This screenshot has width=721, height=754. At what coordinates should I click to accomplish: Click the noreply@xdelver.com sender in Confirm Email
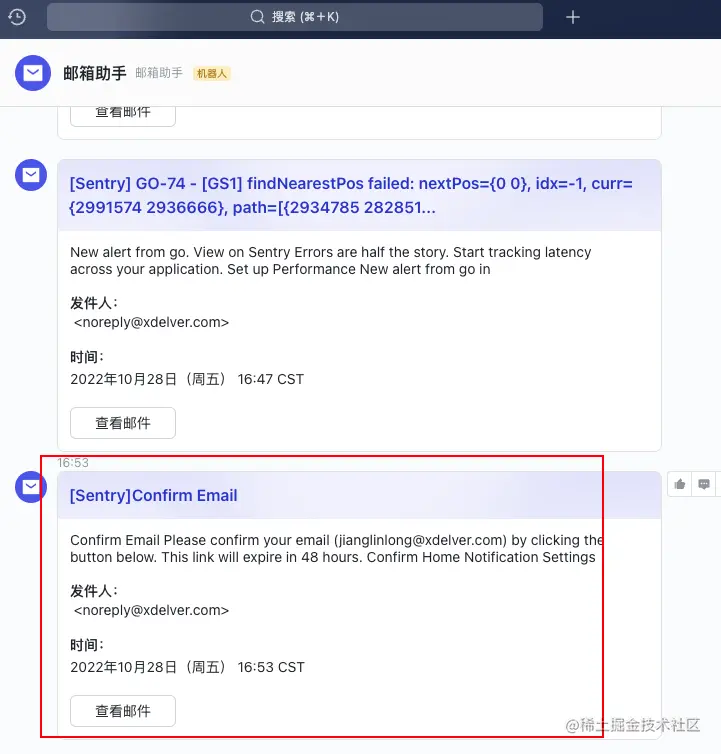pos(151,610)
